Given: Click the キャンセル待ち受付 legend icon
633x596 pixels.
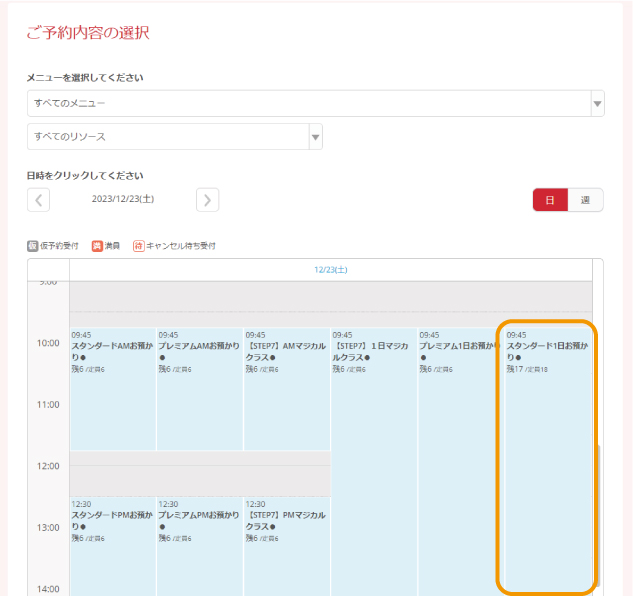Looking at the screenshot, I should point(138,246).
